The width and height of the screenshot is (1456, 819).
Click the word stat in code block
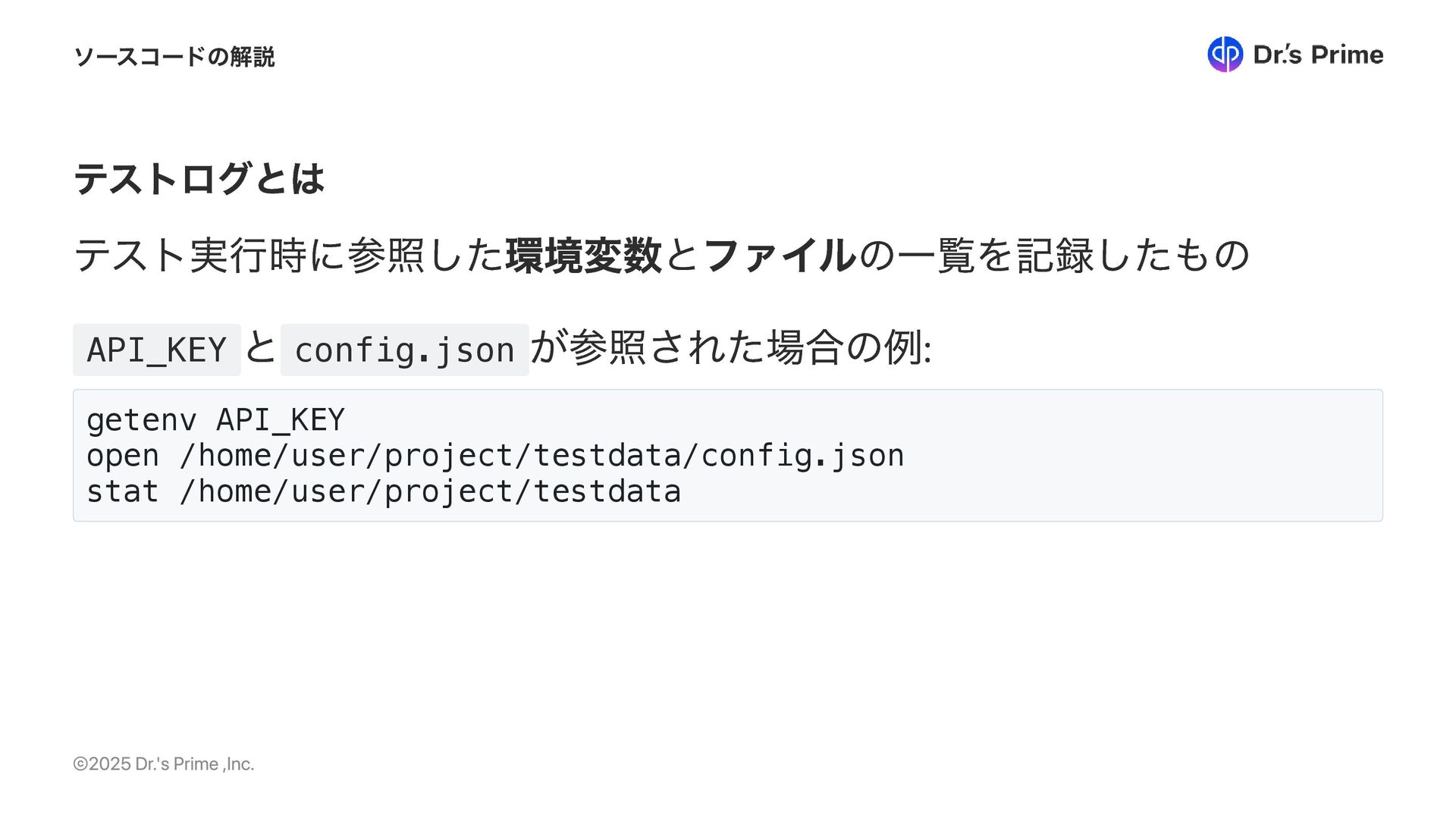(x=122, y=491)
